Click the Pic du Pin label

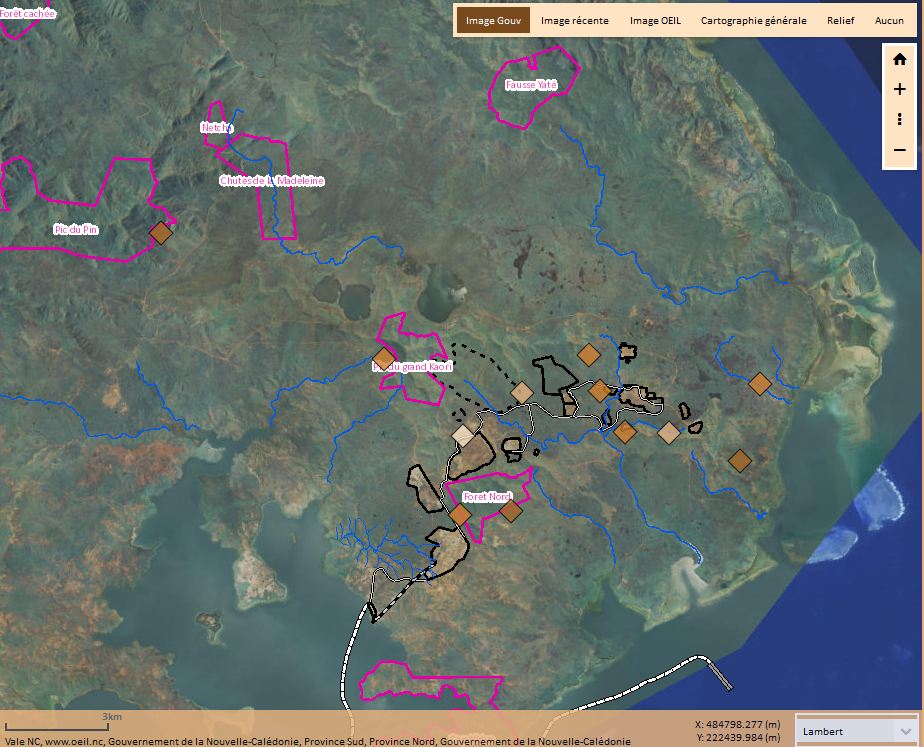[x=75, y=229]
